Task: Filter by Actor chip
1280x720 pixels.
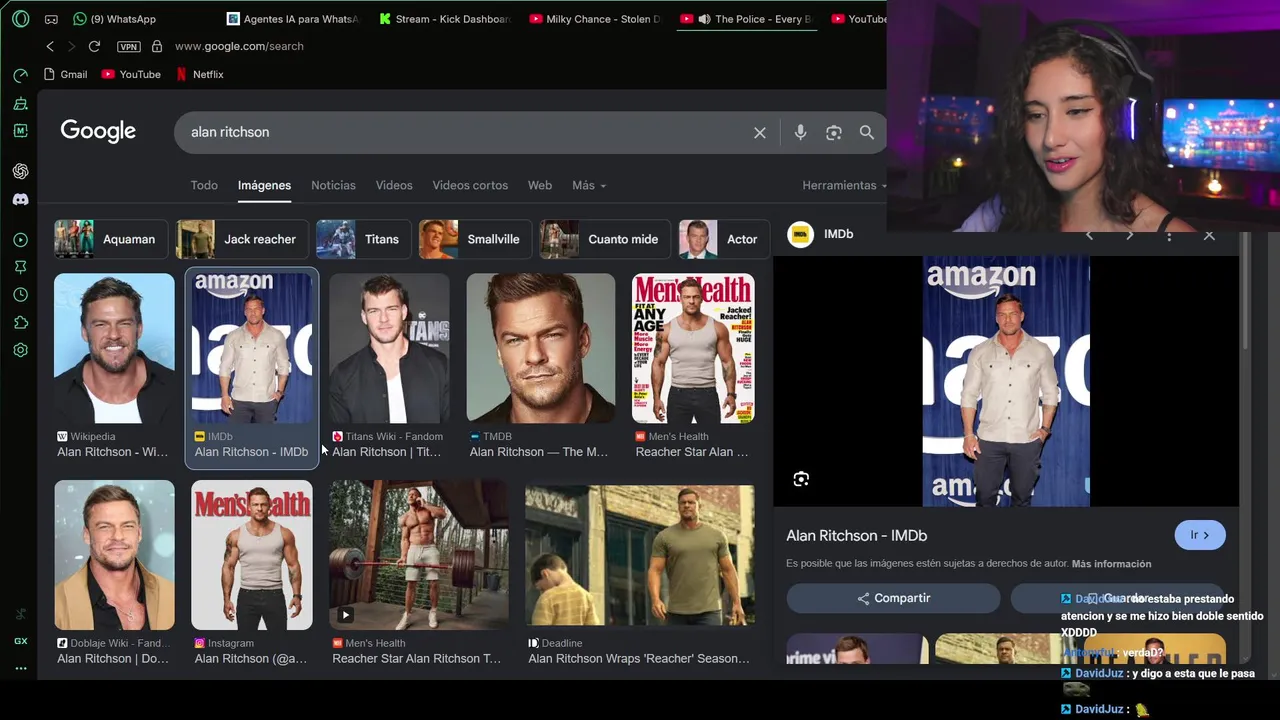Action: tap(724, 239)
